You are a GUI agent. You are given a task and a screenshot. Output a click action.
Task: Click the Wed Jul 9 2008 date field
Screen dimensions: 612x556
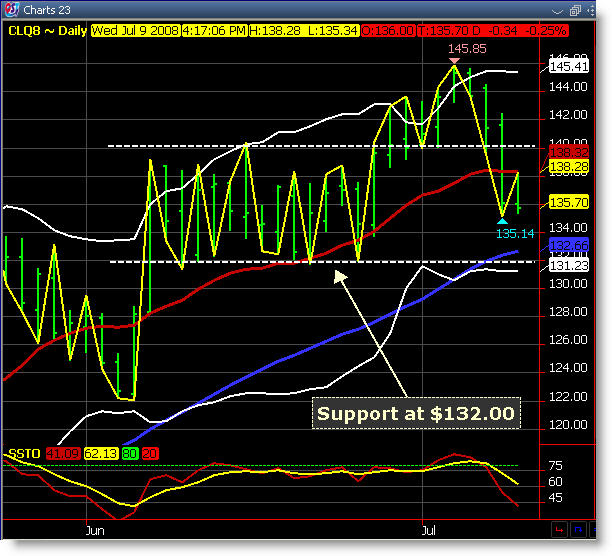coord(136,30)
